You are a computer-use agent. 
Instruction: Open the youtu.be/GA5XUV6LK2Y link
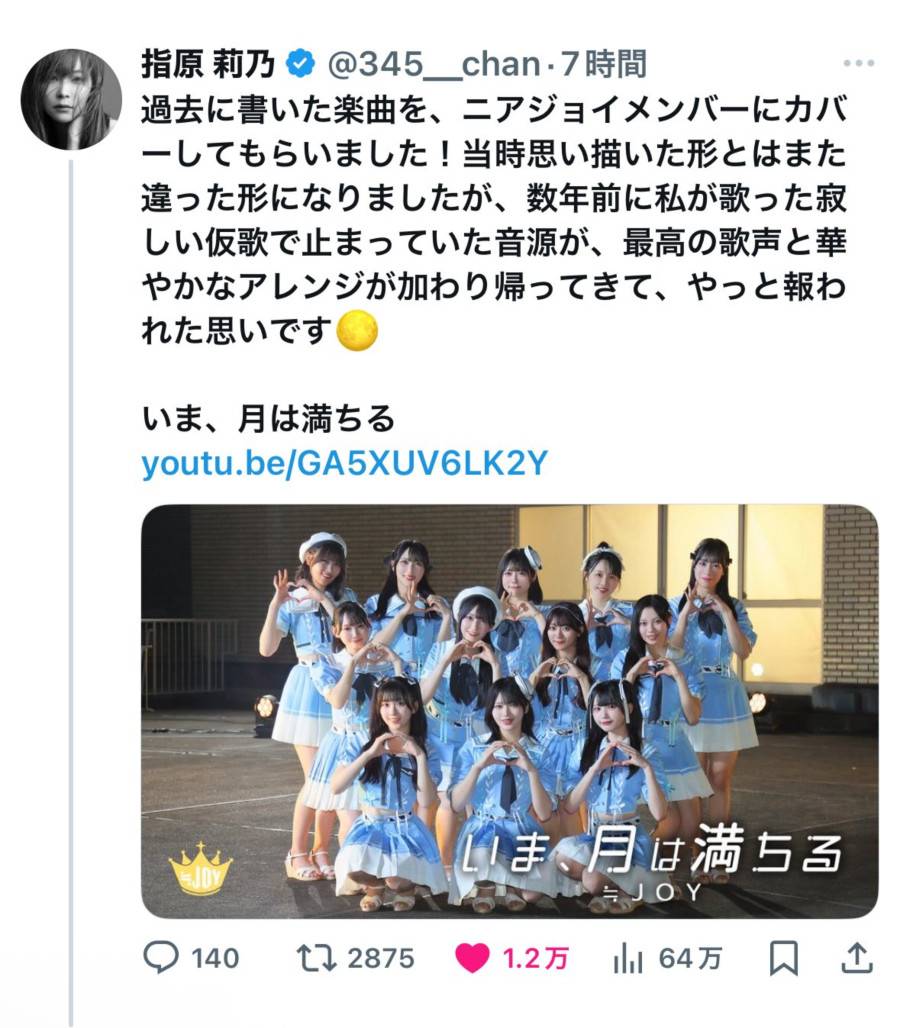(x=344, y=464)
